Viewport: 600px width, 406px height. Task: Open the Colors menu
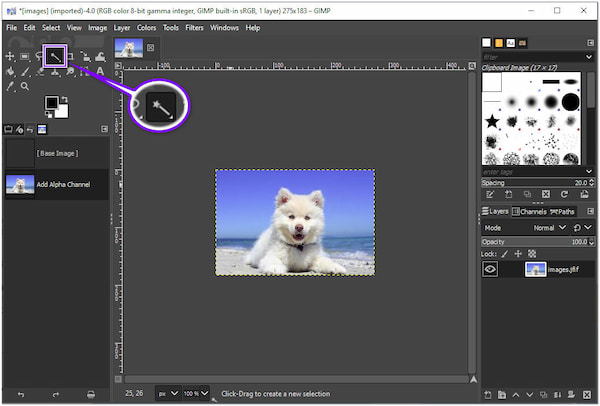[x=146, y=28]
